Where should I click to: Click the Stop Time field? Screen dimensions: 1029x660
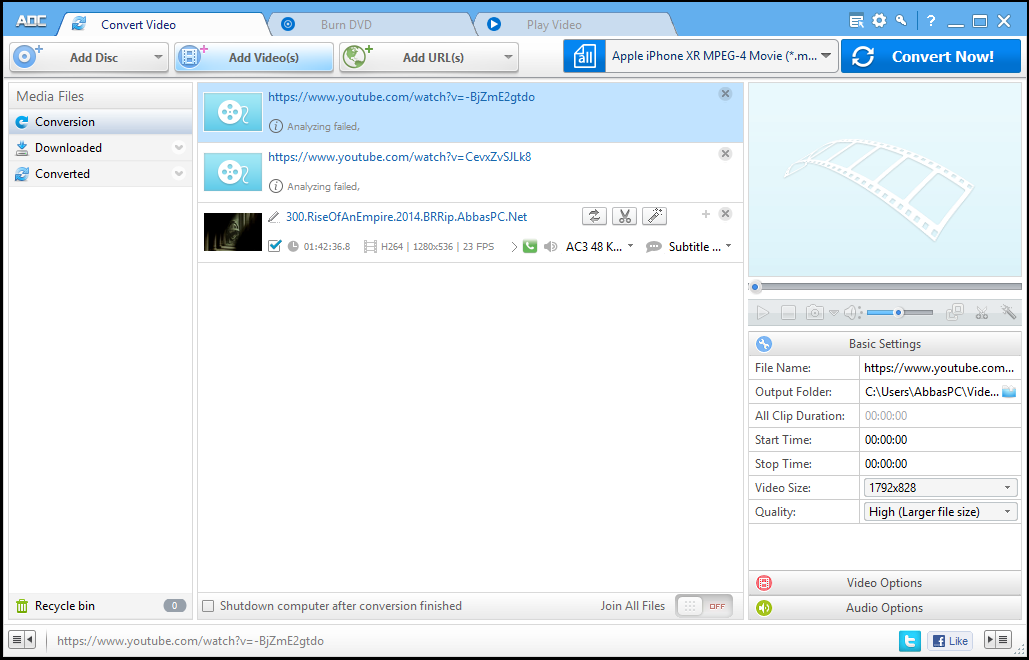[x=940, y=464]
